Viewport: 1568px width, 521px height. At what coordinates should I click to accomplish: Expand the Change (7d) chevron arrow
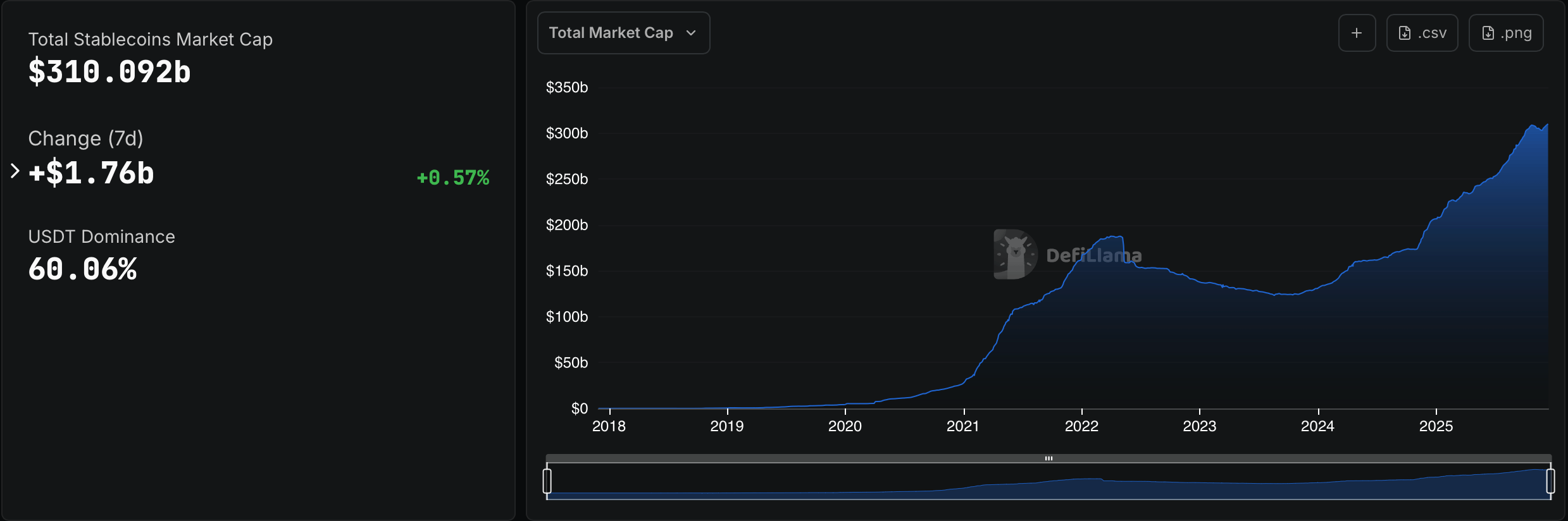coord(15,171)
